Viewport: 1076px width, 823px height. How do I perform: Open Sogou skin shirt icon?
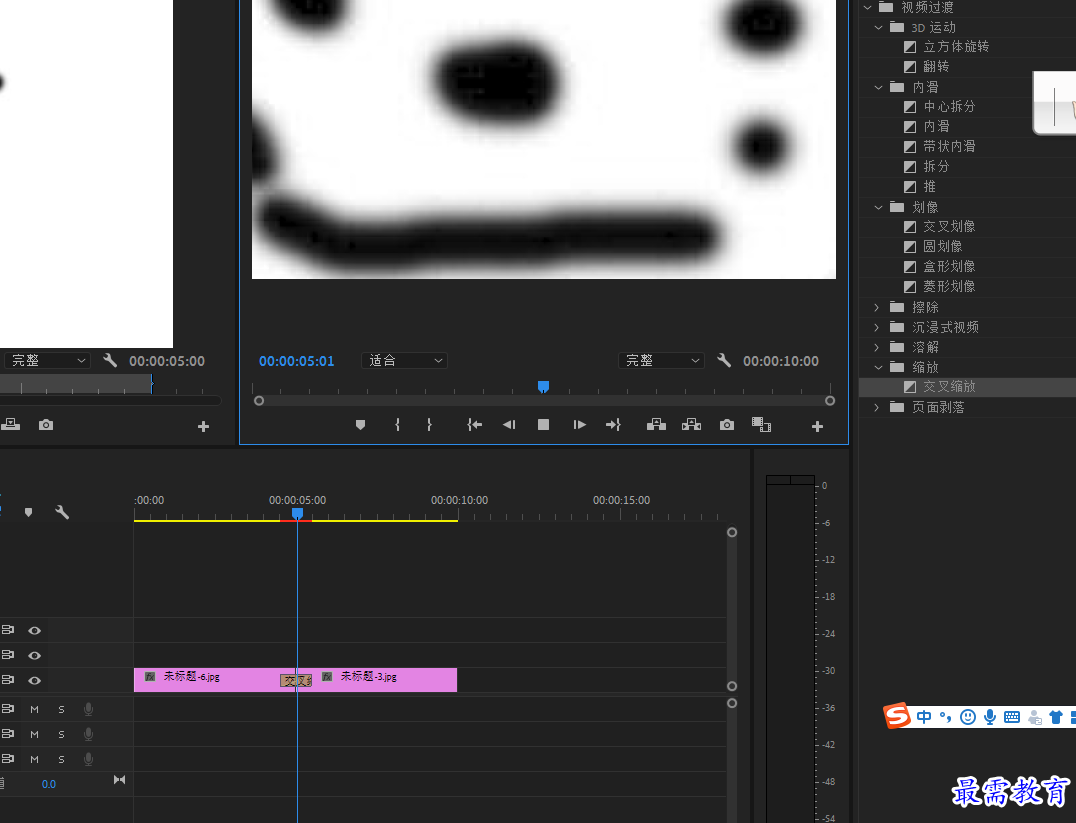tap(1056, 717)
